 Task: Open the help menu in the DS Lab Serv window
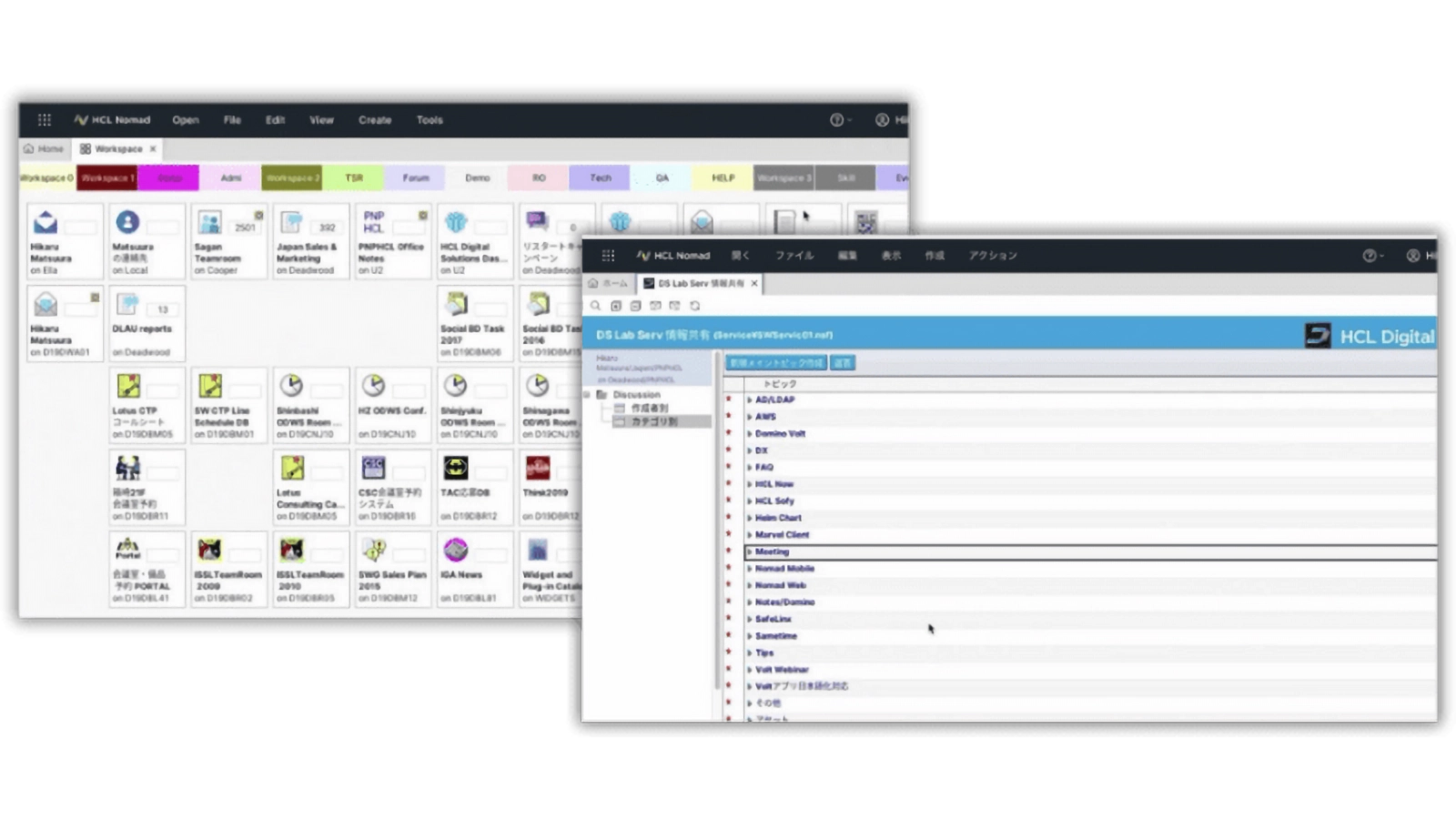click(1373, 256)
